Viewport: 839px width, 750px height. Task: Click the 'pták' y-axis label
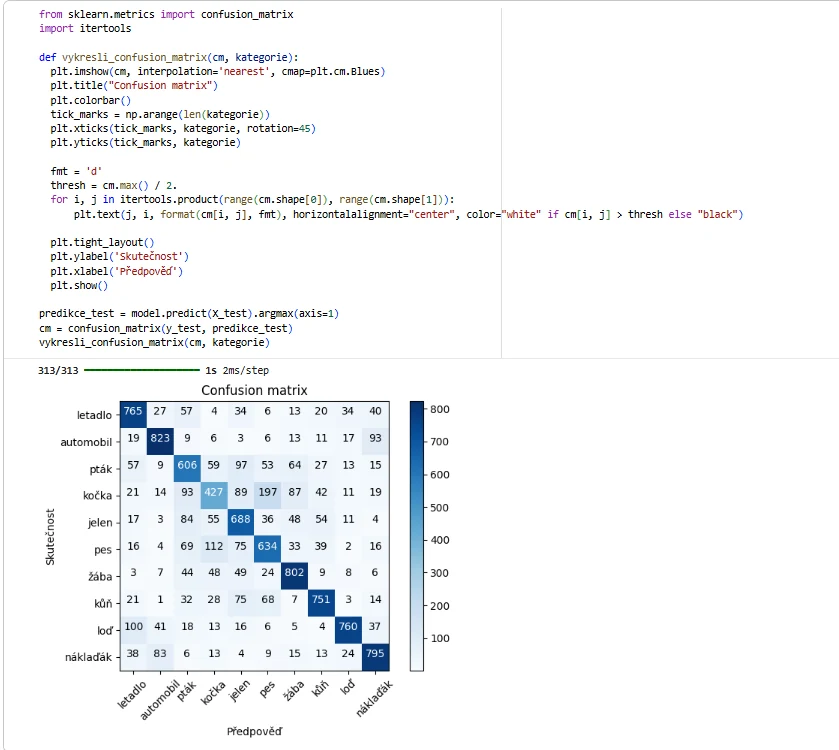pos(101,470)
